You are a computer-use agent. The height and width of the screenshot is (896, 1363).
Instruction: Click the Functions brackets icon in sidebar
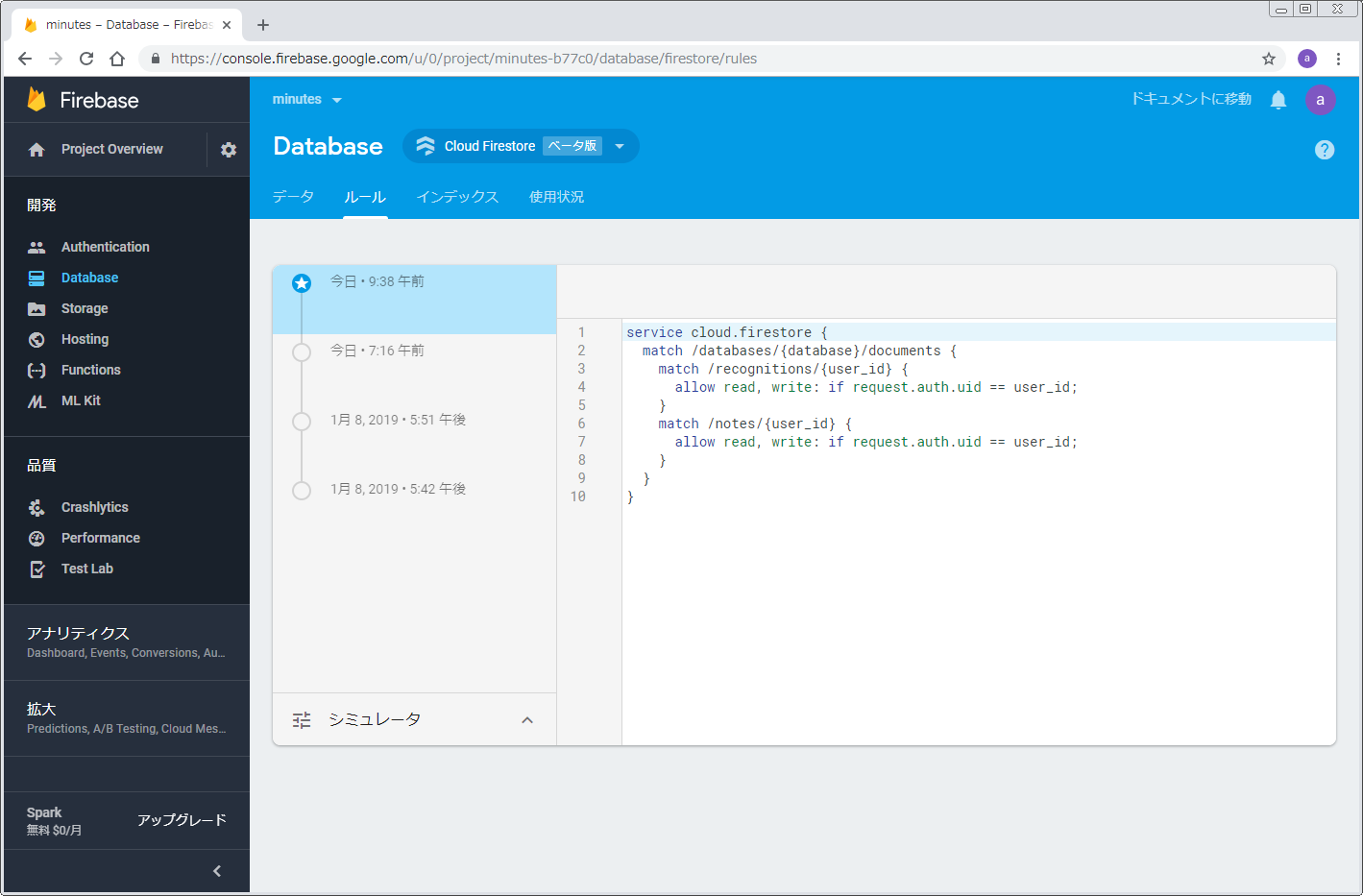(37, 370)
